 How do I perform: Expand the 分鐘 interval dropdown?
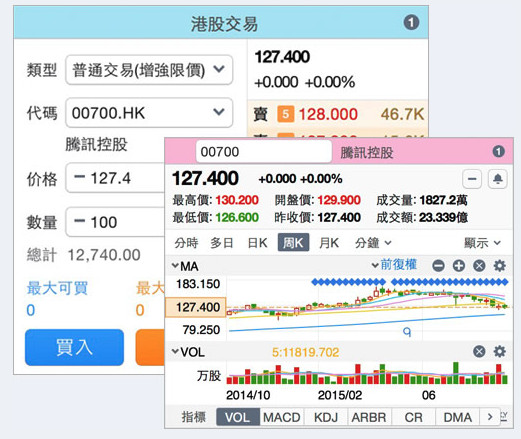click(373, 243)
